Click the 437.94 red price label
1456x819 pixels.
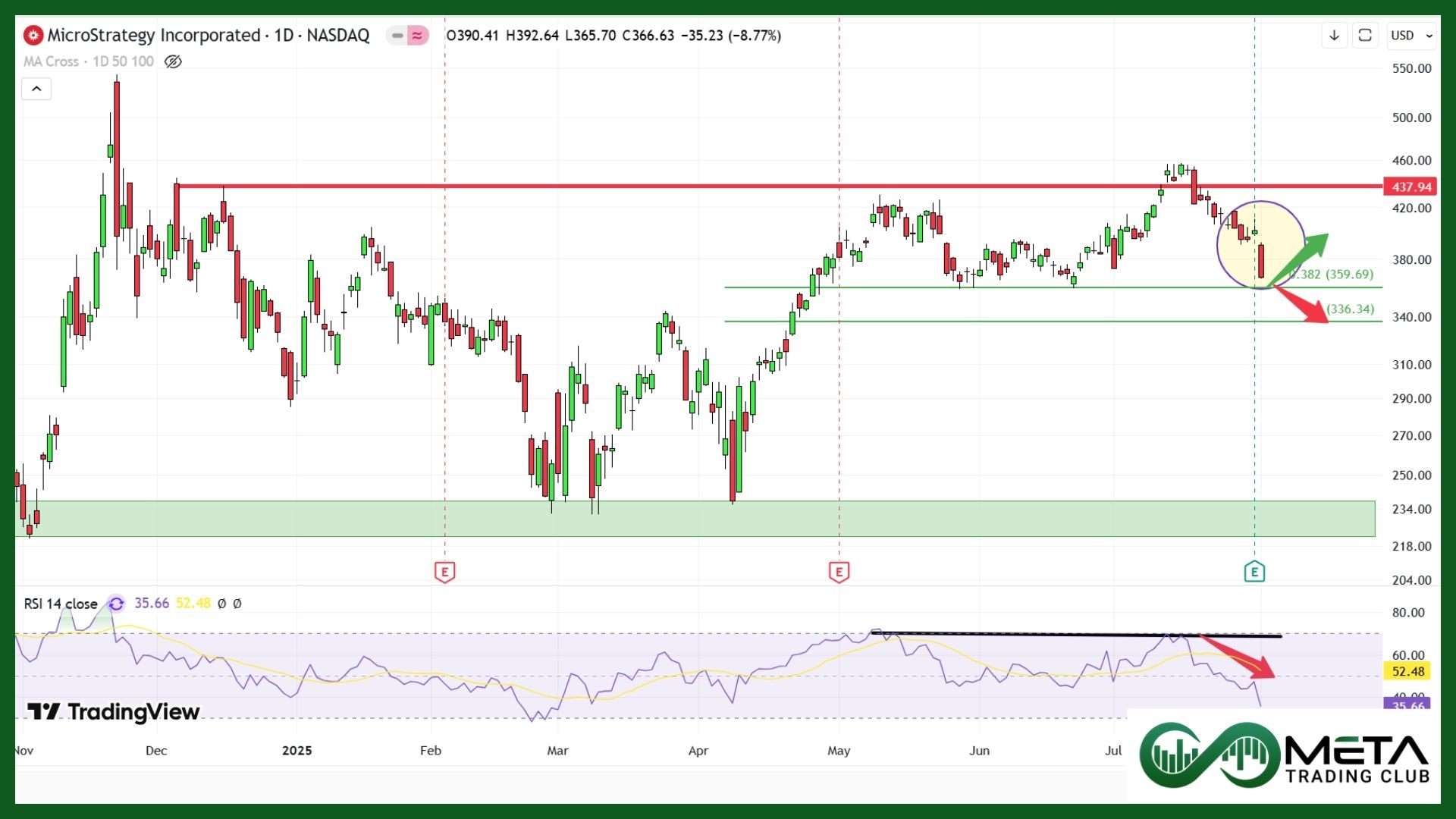[1410, 187]
